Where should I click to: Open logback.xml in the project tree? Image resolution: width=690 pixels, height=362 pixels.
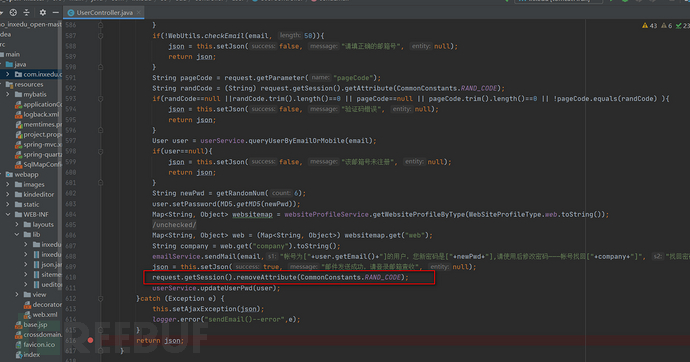point(37,114)
